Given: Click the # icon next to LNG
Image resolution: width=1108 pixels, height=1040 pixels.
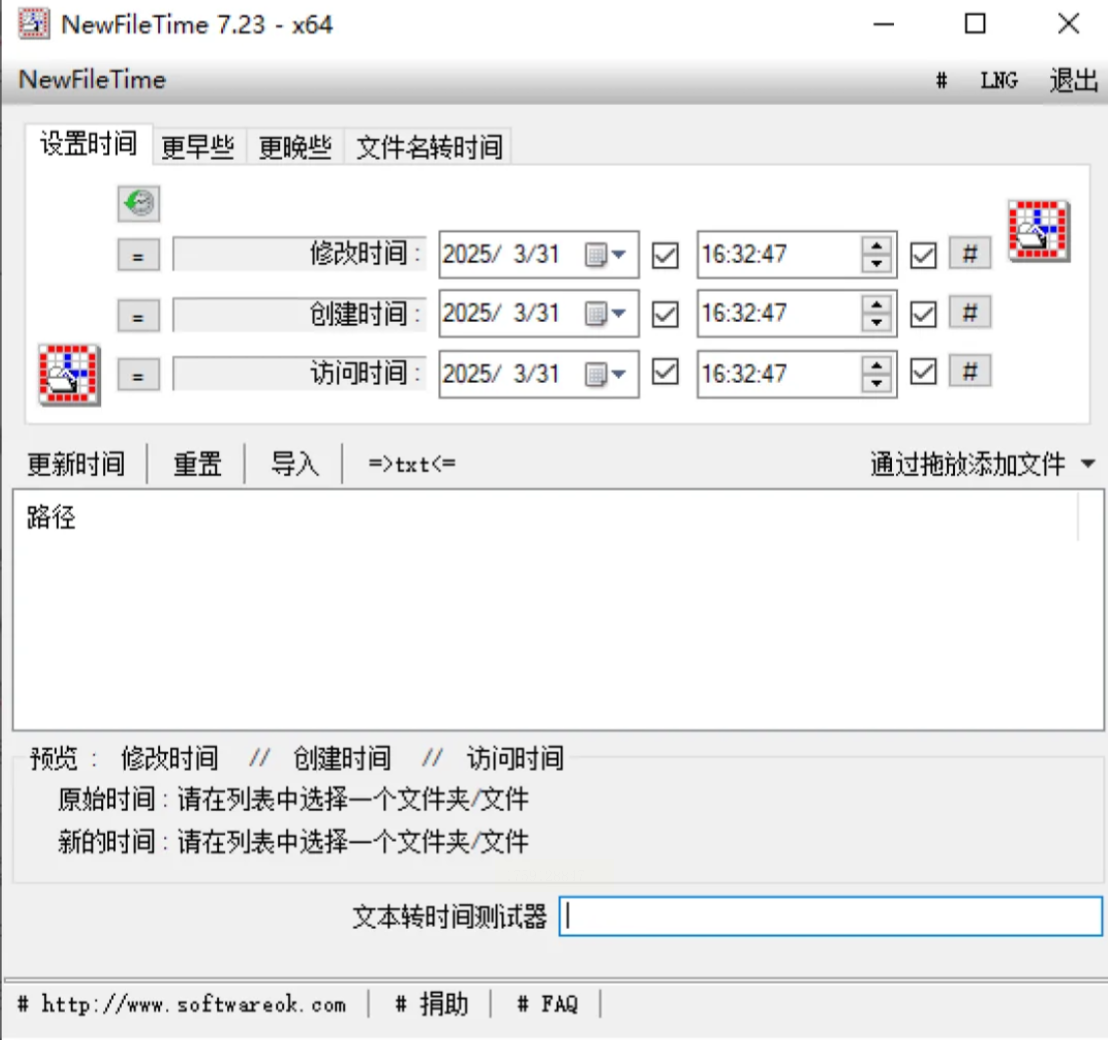Looking at the screenshot, I should click(941, 81).
